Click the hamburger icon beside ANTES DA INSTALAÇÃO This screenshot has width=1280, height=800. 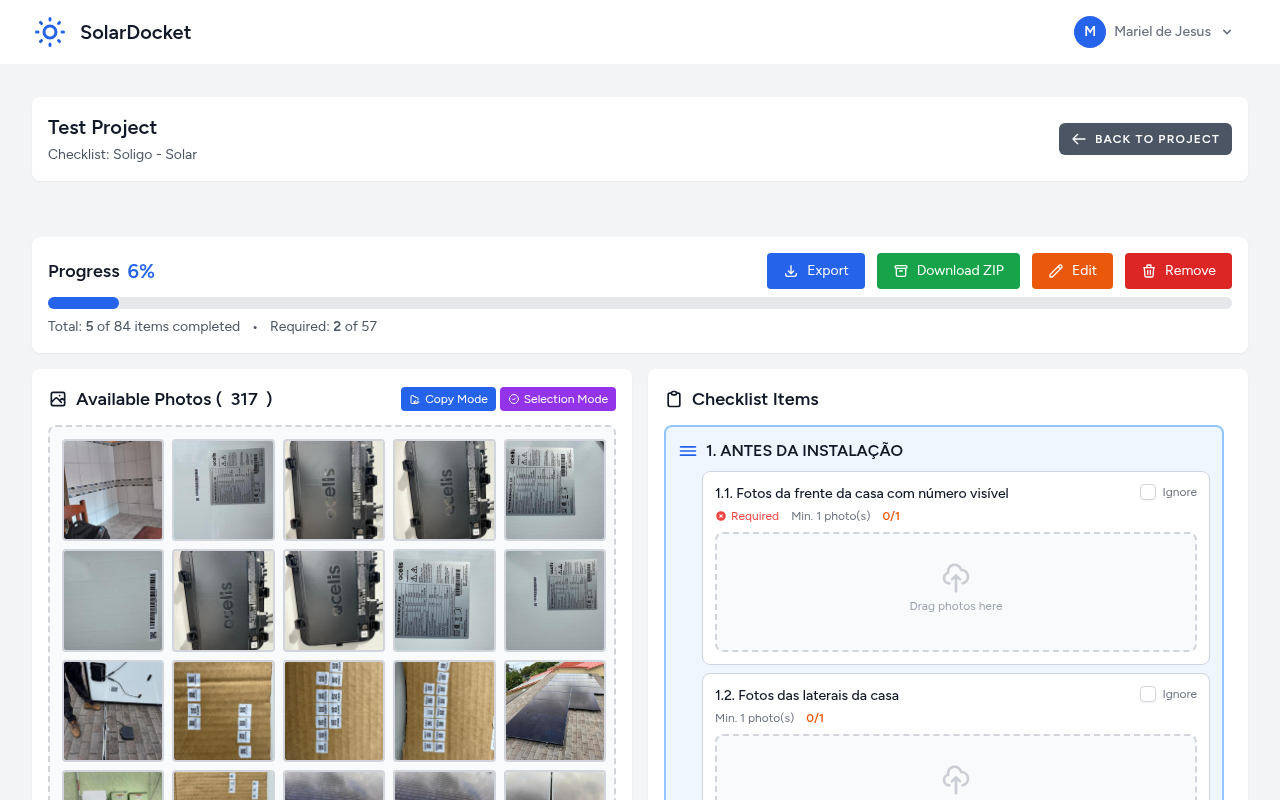coord(687,451)
